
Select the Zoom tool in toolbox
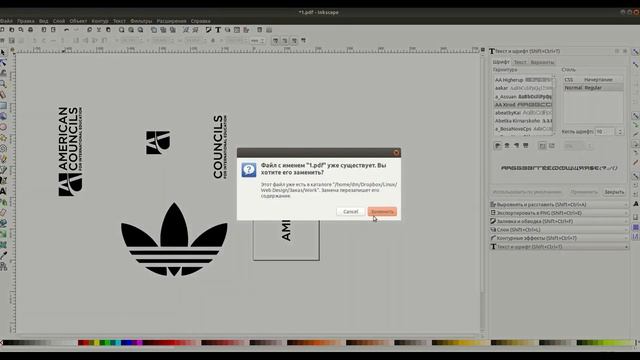click(3, 84)
